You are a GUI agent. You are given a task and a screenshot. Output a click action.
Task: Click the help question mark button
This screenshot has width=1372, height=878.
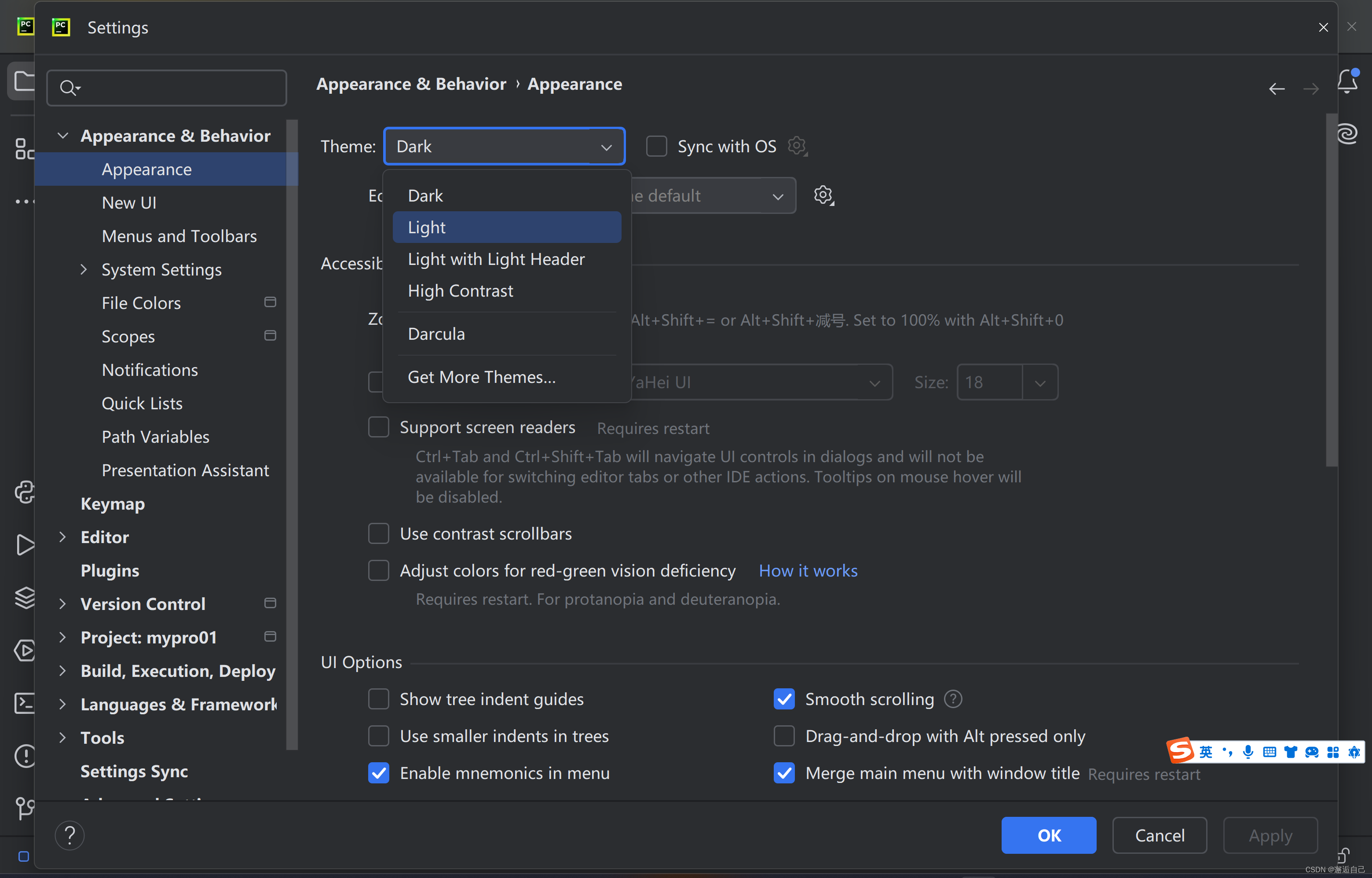70,835
